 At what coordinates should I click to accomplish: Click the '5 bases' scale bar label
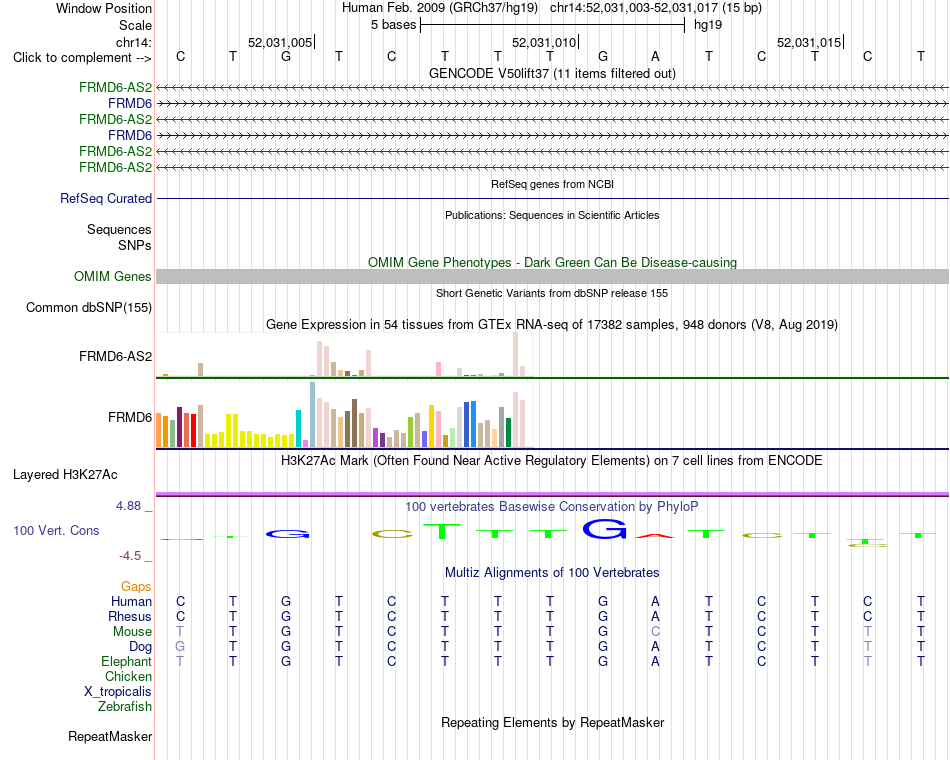point(393,25)
